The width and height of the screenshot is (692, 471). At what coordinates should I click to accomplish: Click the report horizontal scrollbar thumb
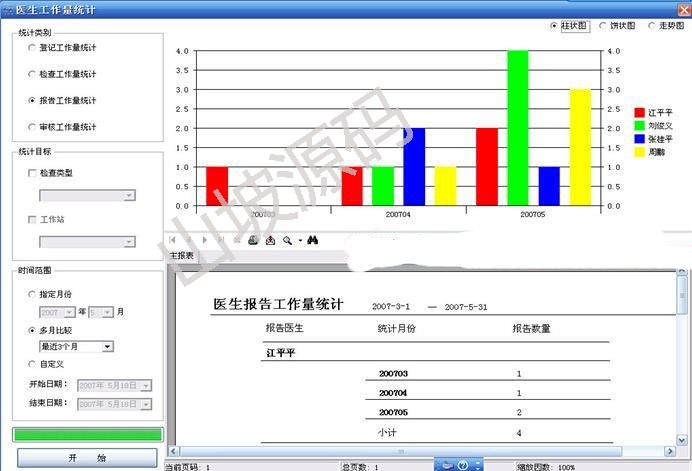click(x=401, y=451)
